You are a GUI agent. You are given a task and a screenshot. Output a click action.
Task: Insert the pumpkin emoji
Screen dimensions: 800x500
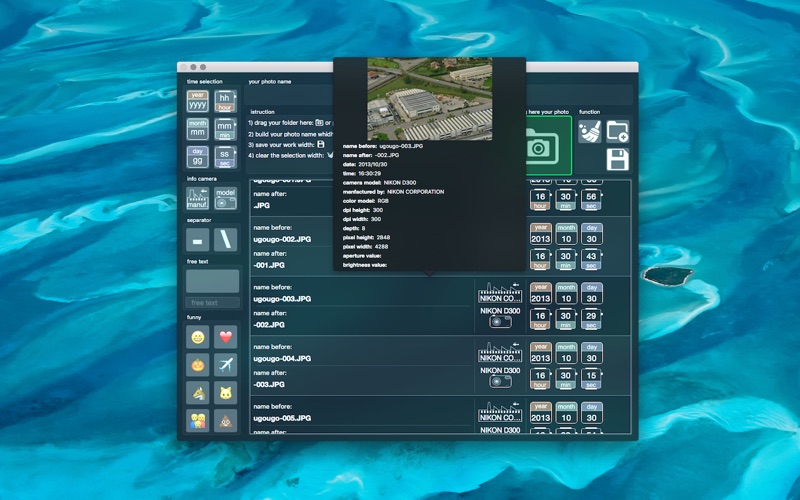(198, 365)
